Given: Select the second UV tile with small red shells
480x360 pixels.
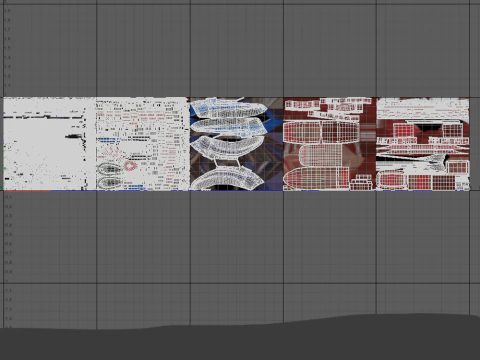Looking at the screenshot, I should point(143,144).
